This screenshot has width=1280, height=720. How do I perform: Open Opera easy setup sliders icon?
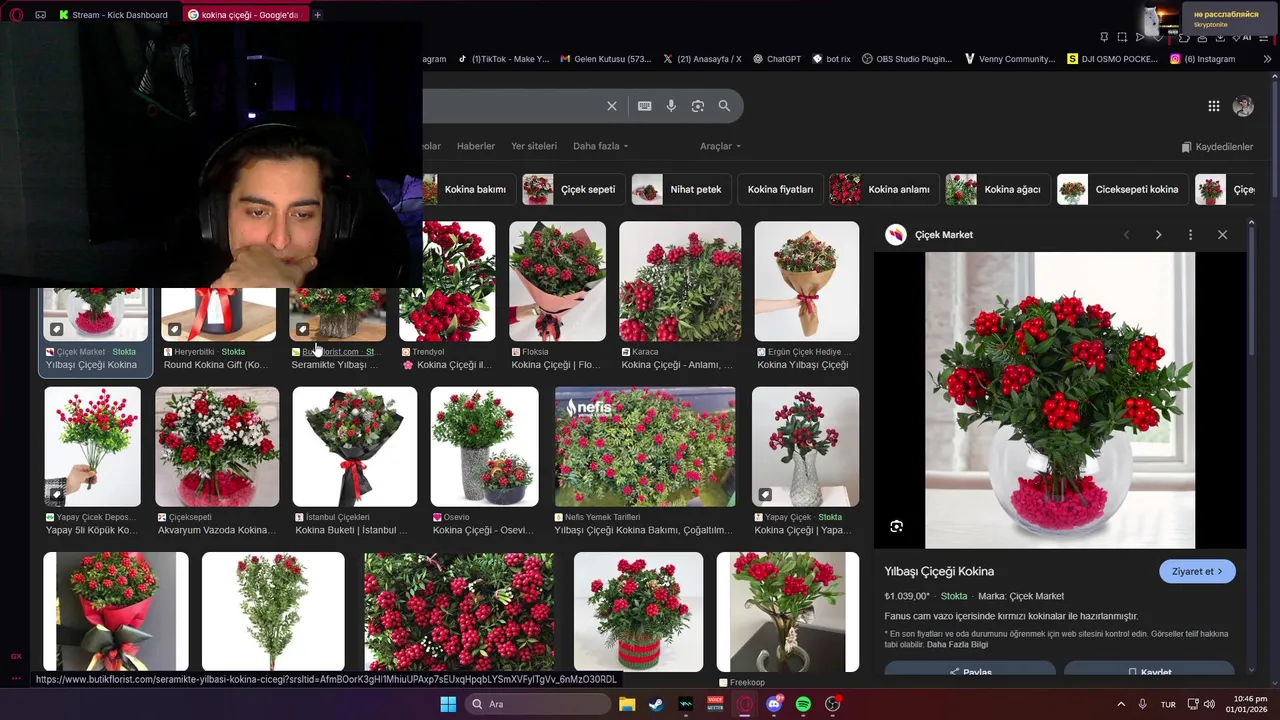point(1266,37)
